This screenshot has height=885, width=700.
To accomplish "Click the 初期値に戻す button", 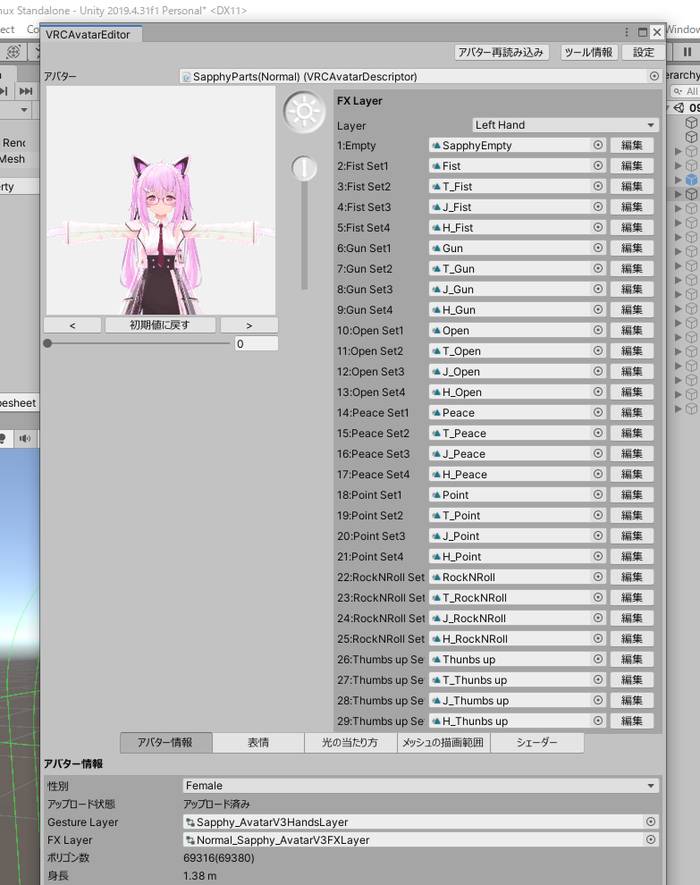I will [x=160, y=325].
